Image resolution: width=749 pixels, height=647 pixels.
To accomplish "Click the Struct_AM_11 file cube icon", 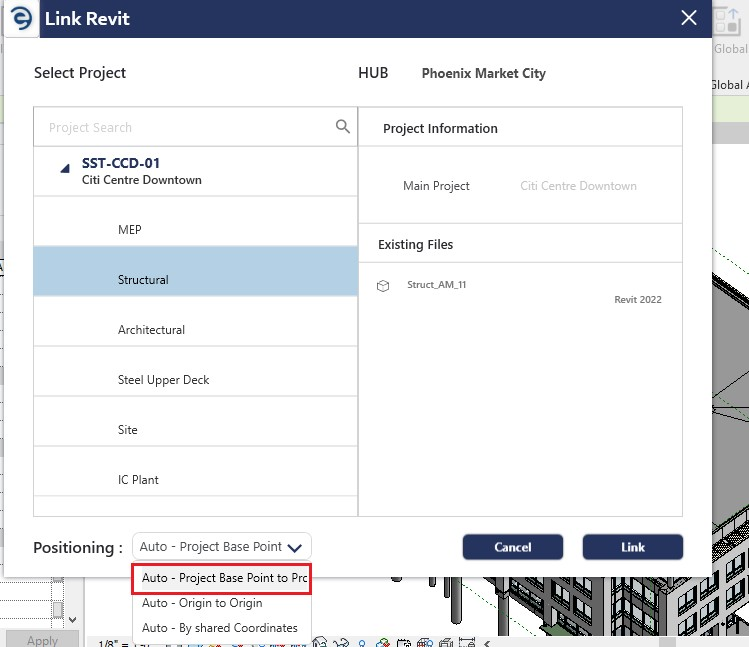I will (x=383, y=286).
